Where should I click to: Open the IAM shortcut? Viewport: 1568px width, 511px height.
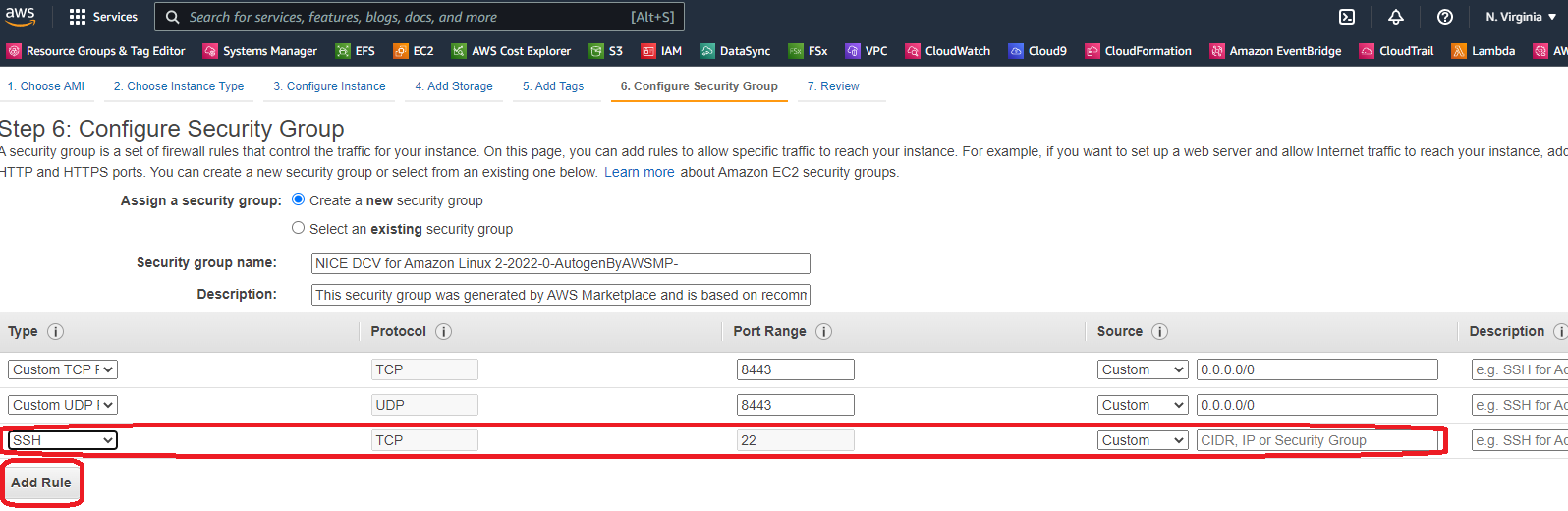(x=661, y=51)
